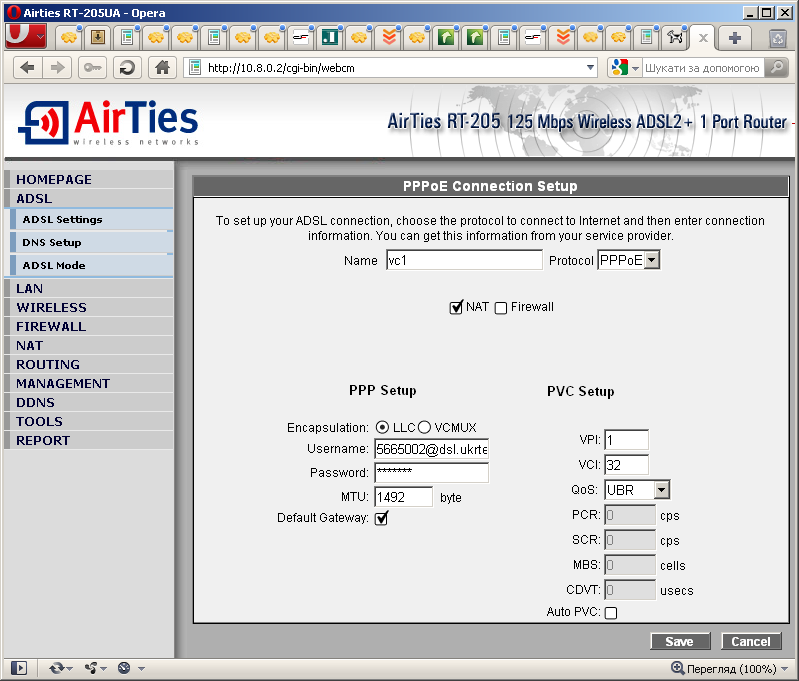Reload the page with the Reload button

127,67
